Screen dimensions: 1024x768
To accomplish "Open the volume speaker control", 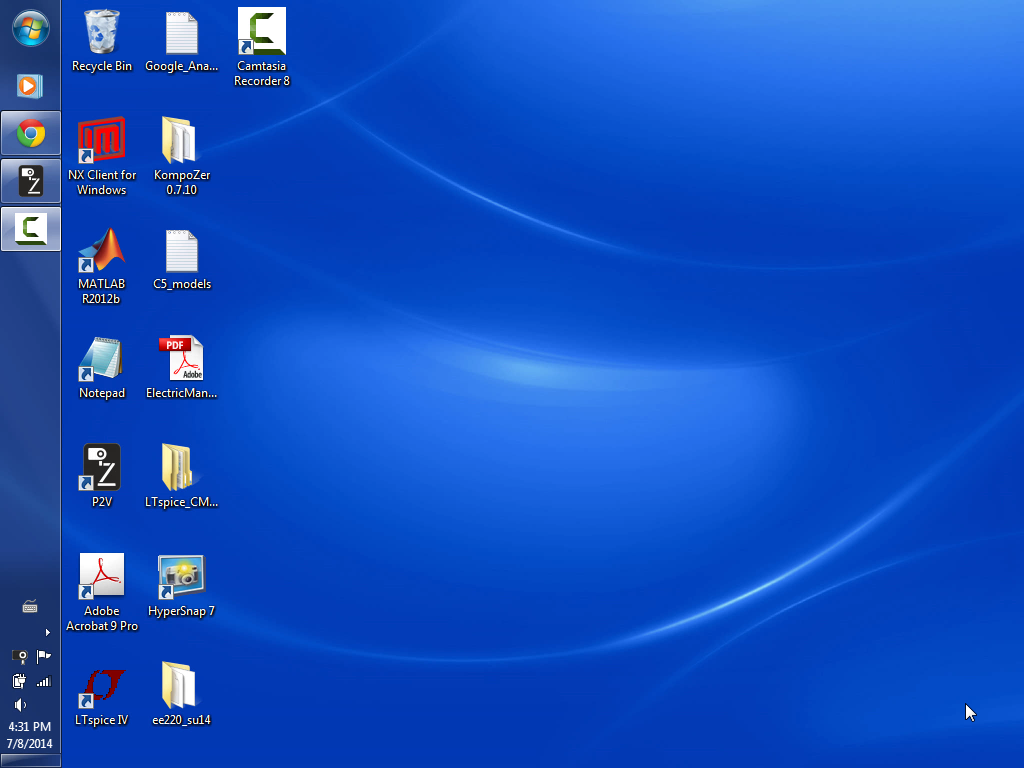I will coord(19,705).
